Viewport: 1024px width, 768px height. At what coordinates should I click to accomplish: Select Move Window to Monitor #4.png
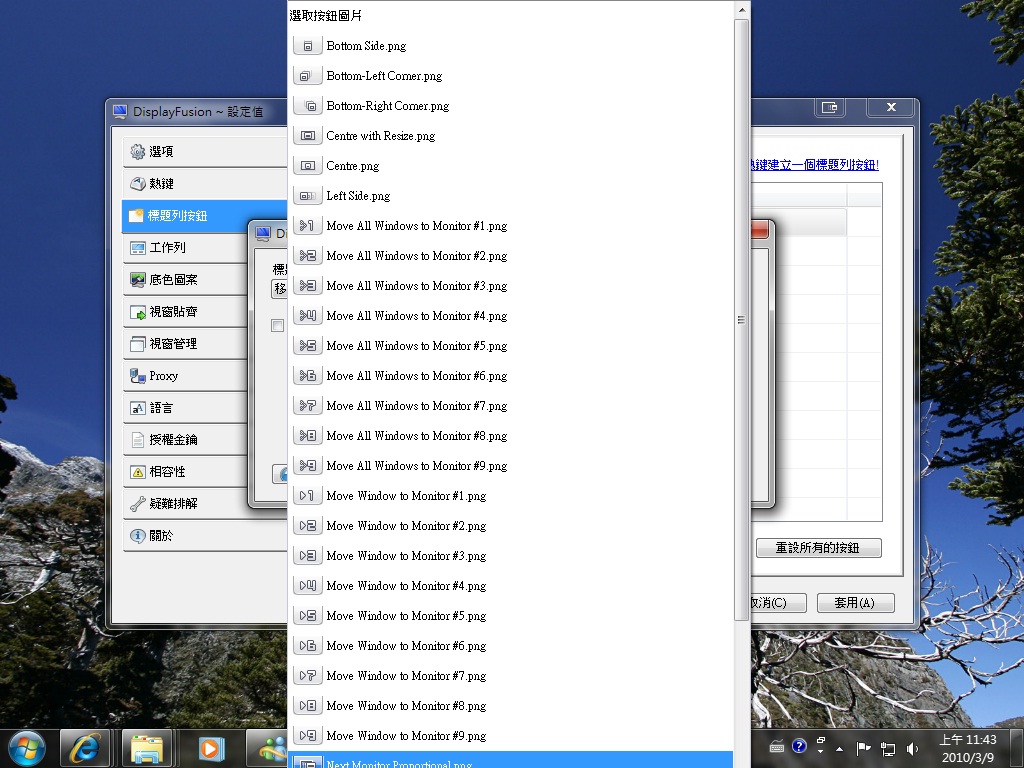(406, 586)
